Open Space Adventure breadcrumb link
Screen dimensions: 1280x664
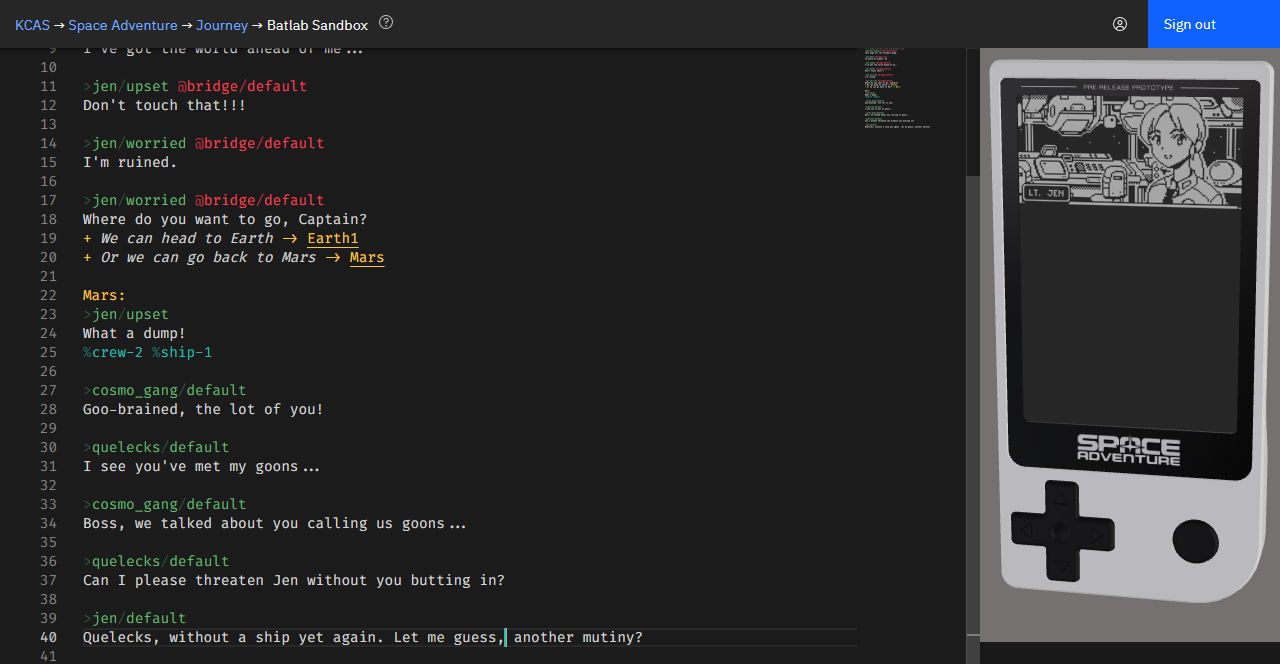point(123,25)
